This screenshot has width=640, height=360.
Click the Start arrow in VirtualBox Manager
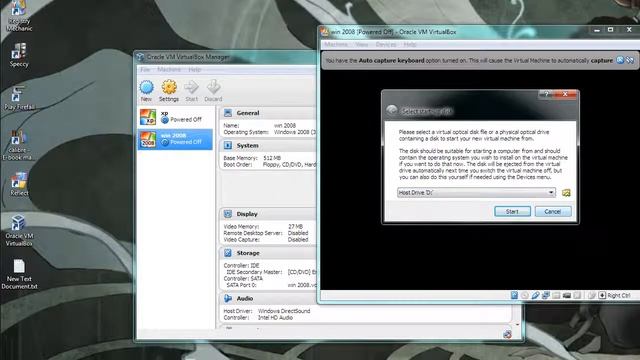click(x=191, y=91)
